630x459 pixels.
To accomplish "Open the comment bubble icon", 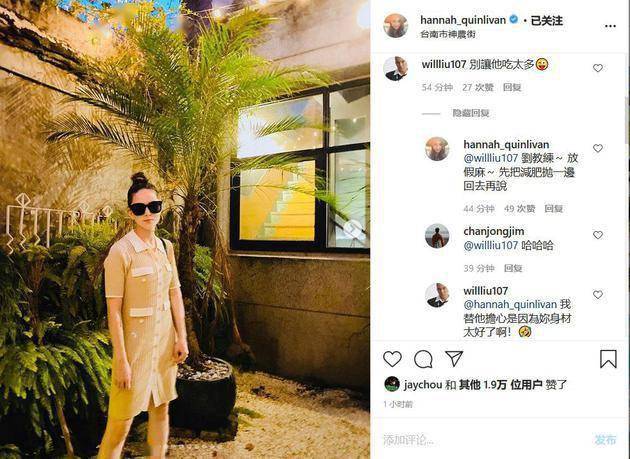I will (423, 359).
